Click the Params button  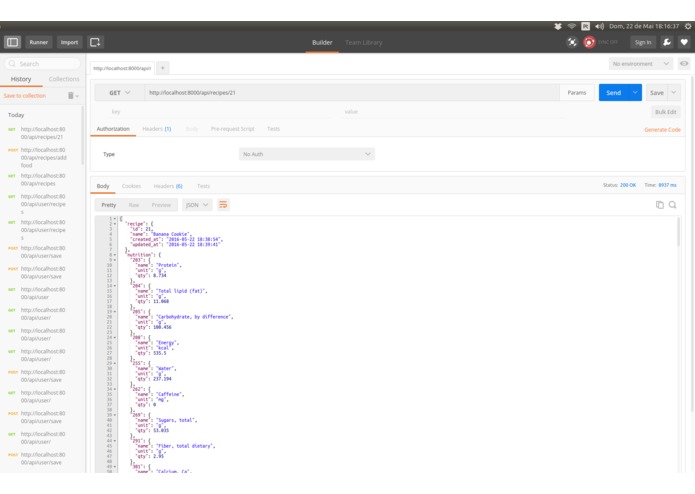(577, 93)
